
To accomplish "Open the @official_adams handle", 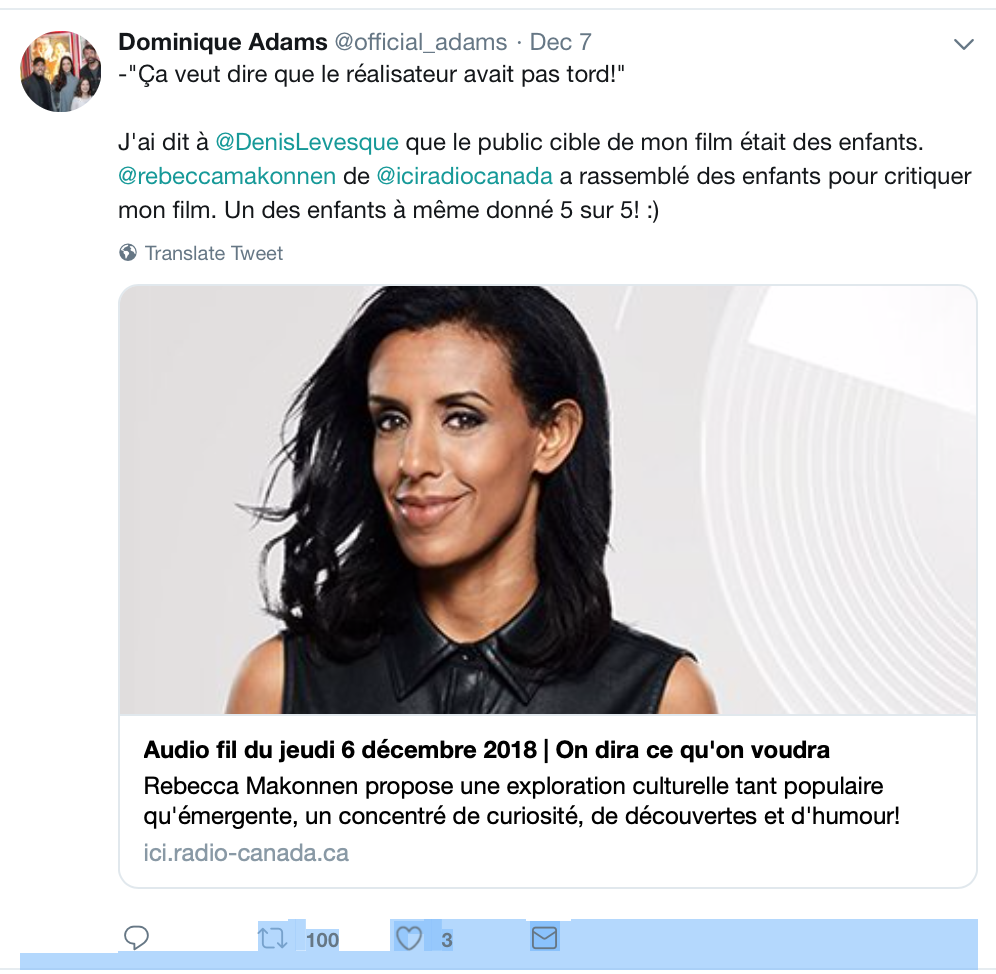I will pos(421,42).
